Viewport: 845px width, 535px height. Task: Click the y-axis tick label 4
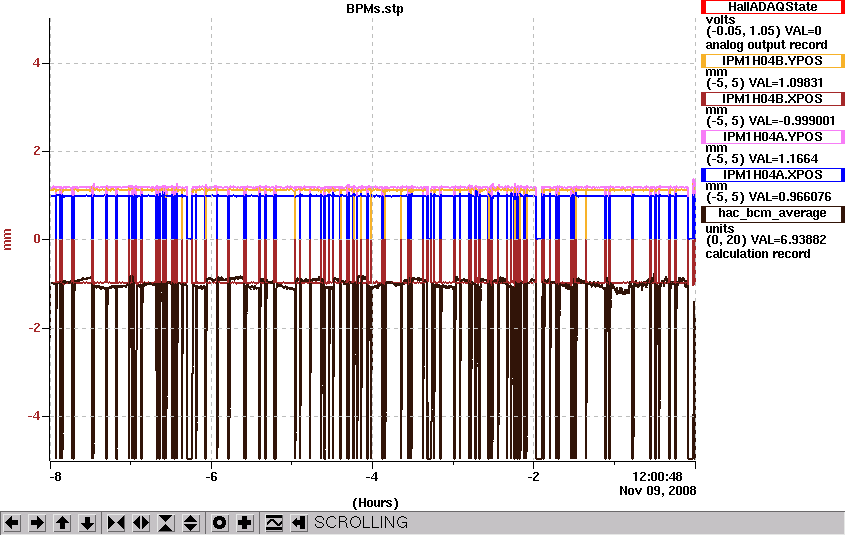(37, 63)
